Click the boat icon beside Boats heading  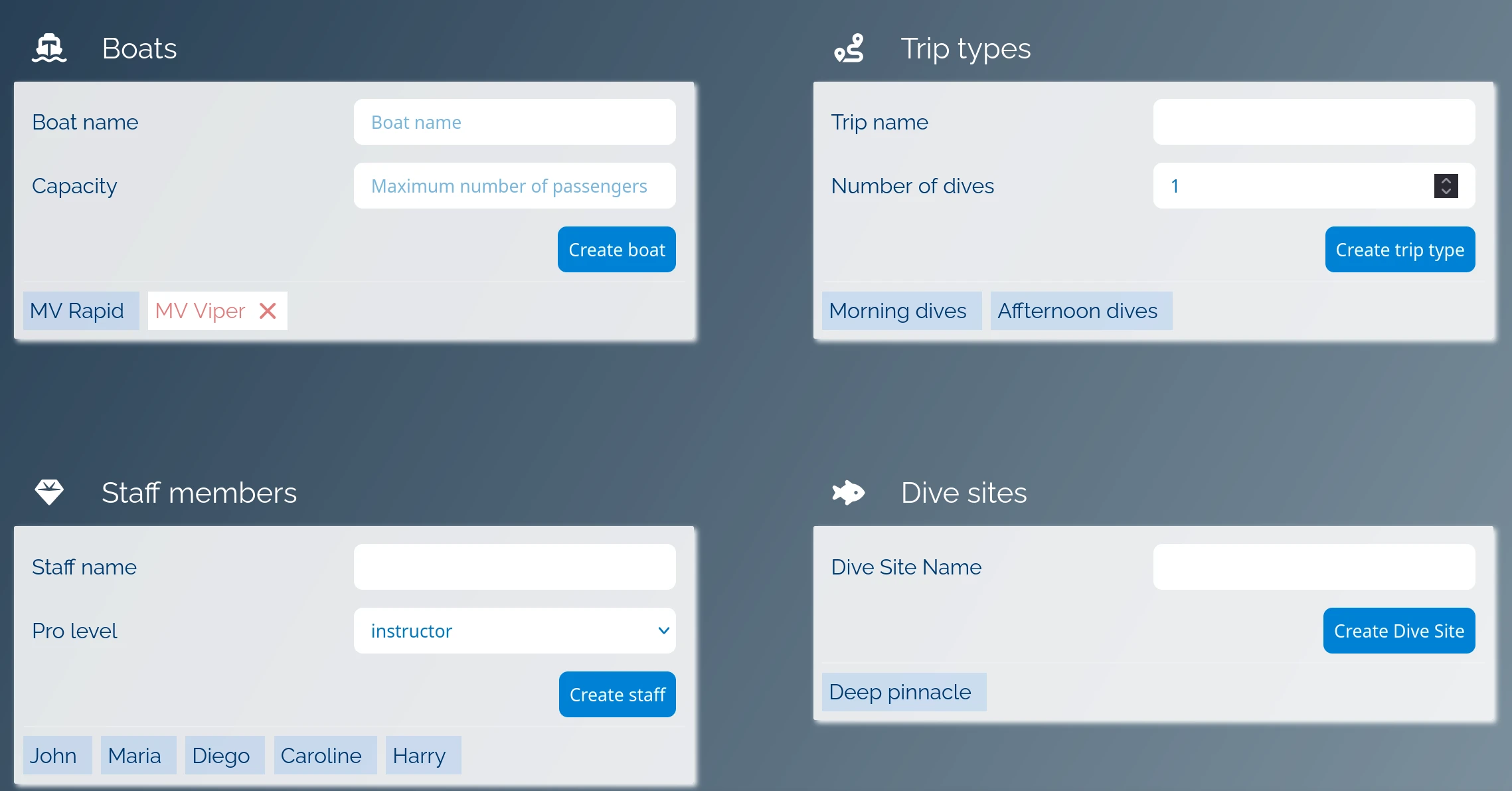(x=49, y=48)
